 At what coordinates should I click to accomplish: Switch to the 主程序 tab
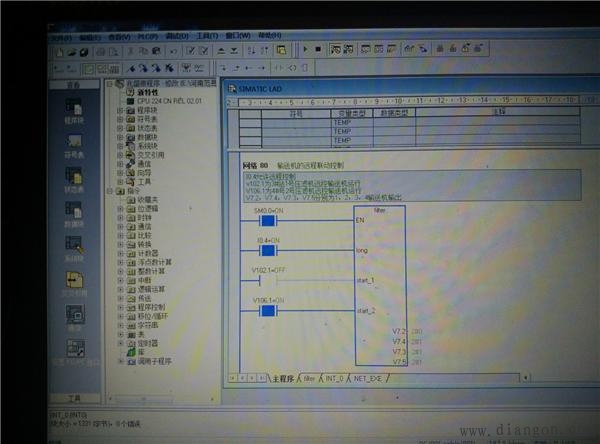[283, 379]
